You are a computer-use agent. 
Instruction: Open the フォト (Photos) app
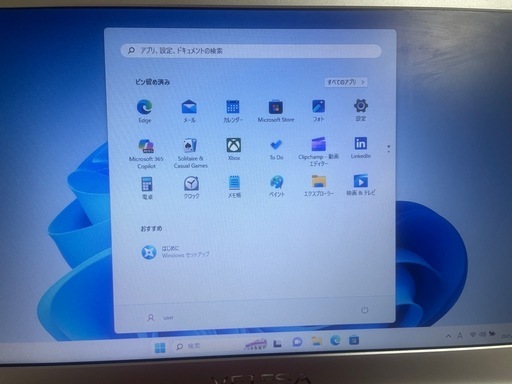click(x=318, y=111)
